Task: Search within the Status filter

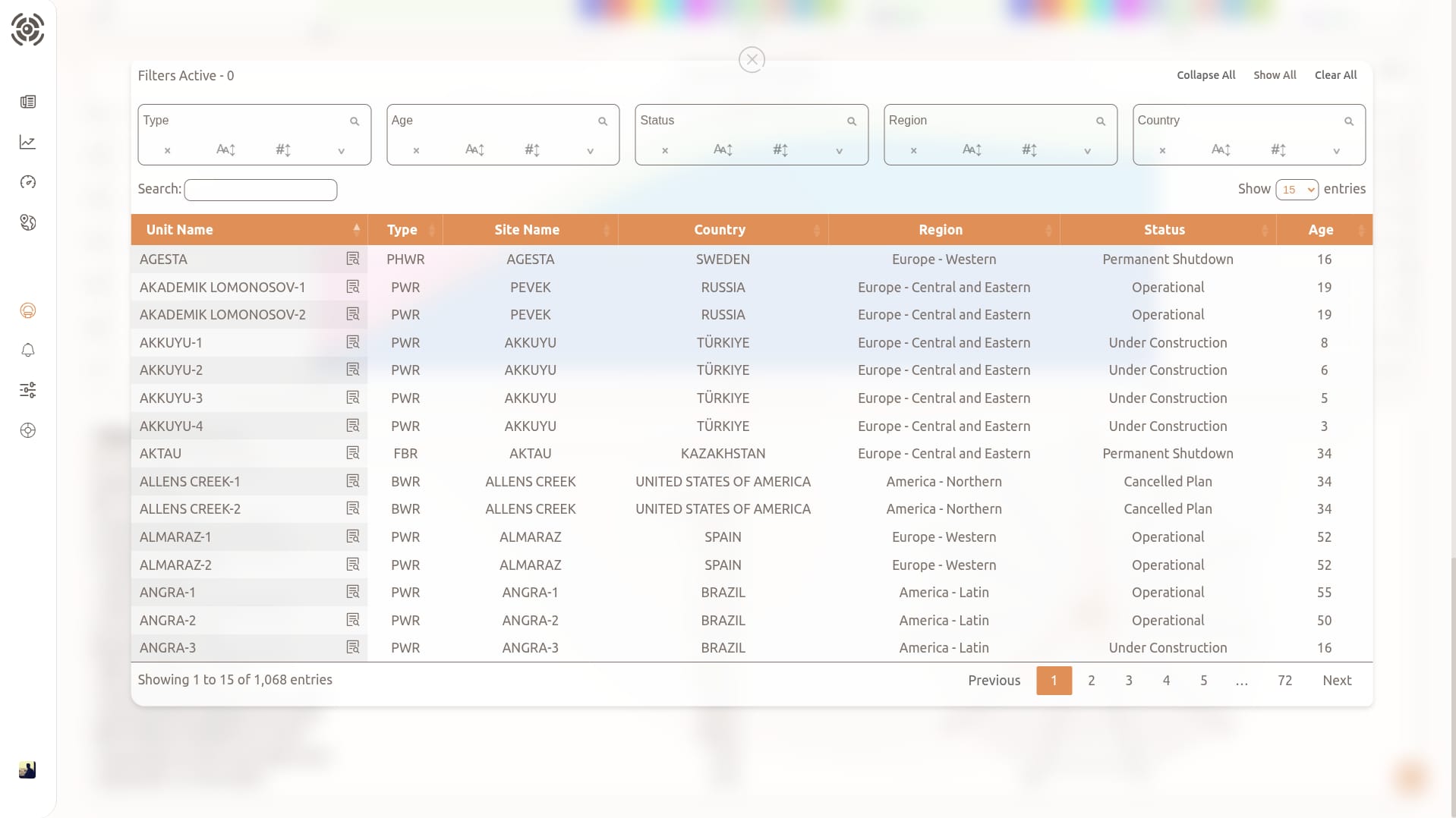Action: [852, 121]
